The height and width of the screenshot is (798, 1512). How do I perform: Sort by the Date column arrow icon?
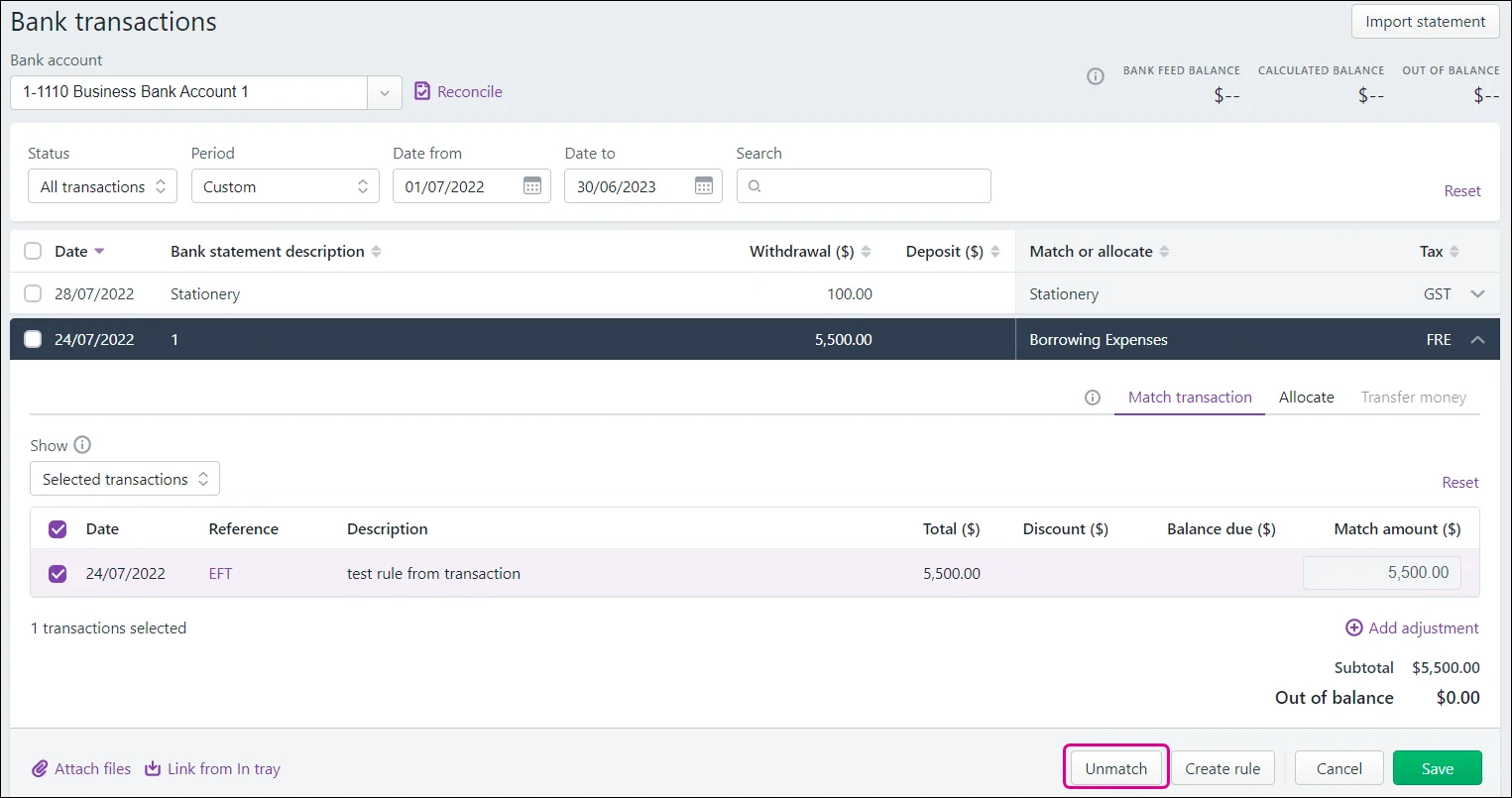tap(99, 252)
